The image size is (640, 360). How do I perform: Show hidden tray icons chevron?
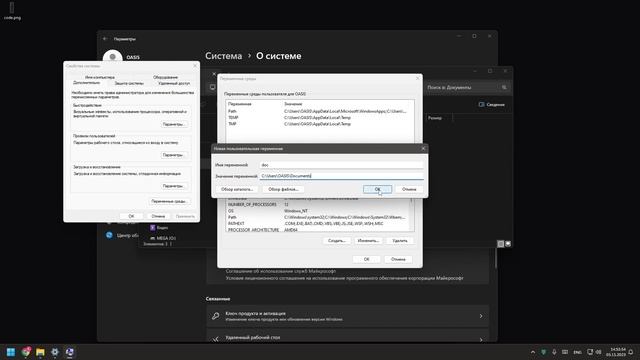(x=533, y=352)
